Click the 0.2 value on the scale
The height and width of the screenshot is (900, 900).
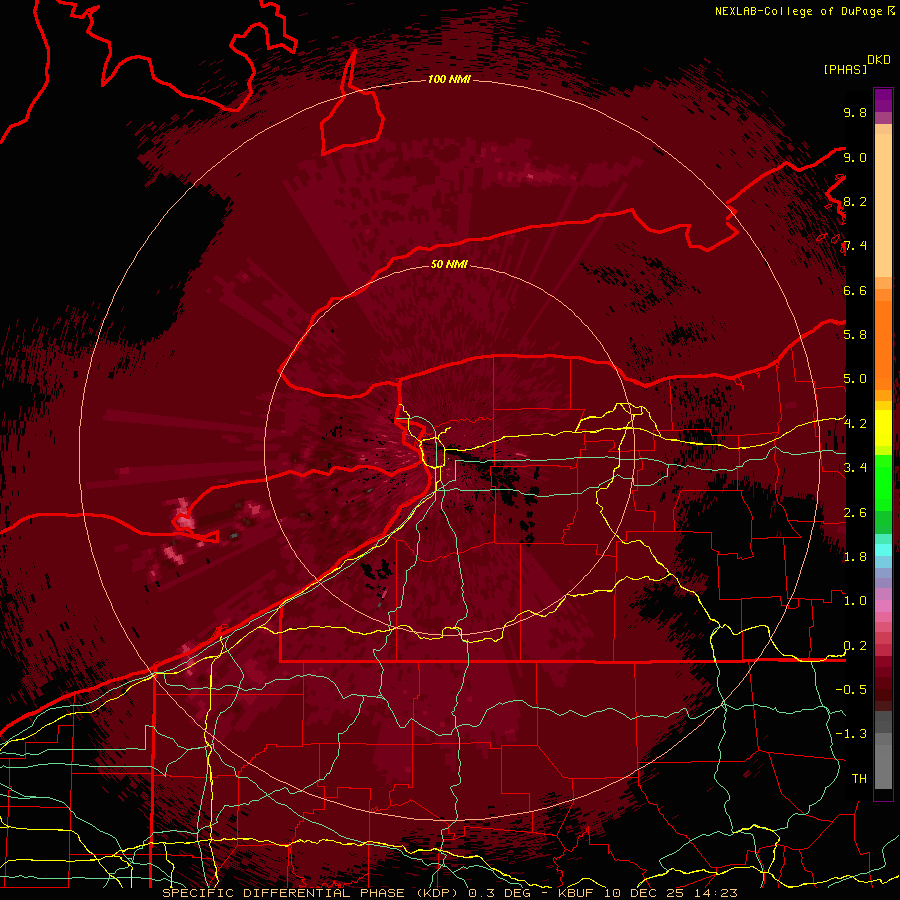(x=855, y=646)
